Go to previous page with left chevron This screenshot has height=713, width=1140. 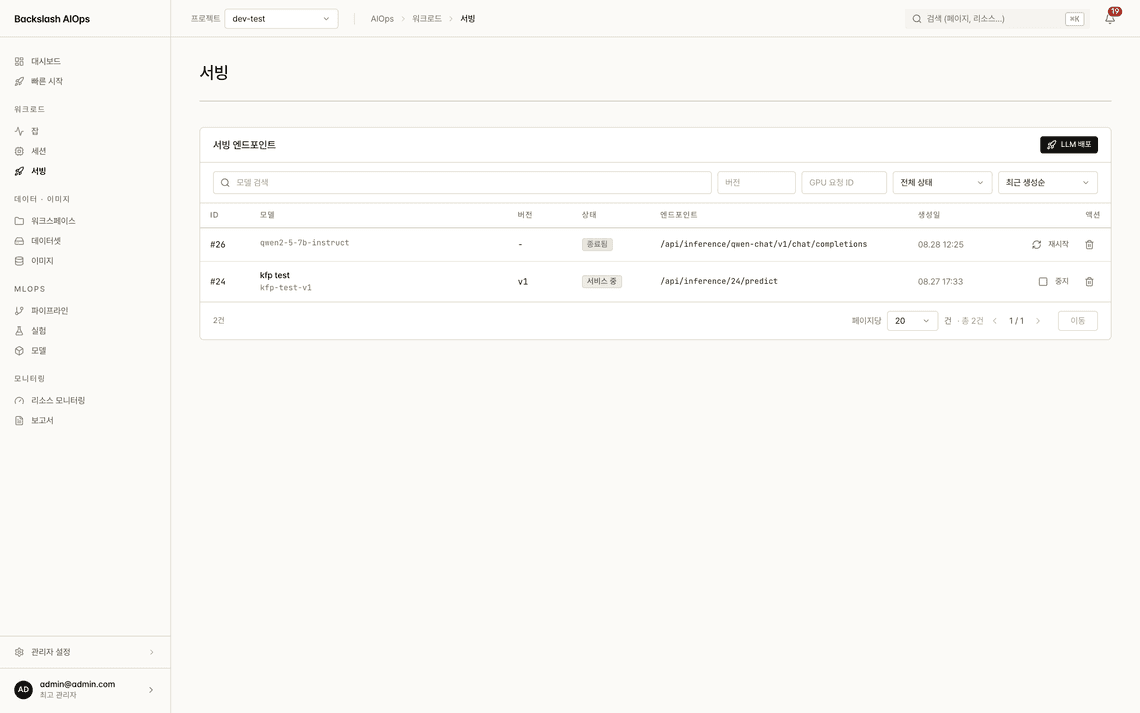pos(995,321)
